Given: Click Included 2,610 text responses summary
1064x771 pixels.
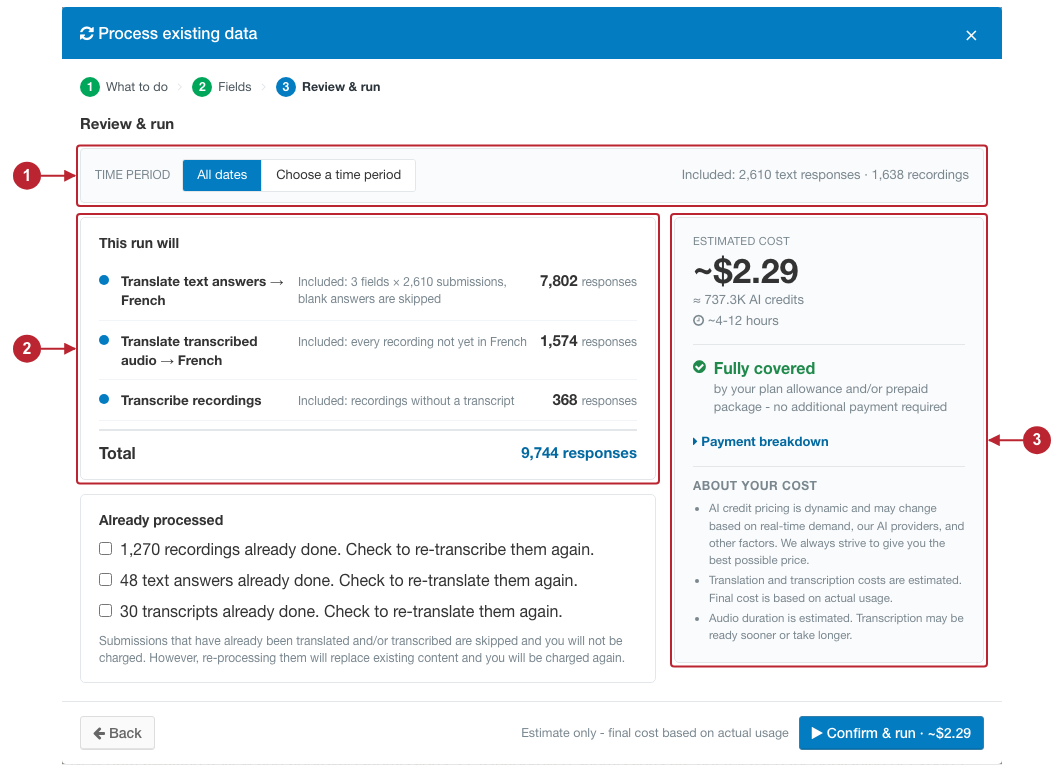Looking at the screenshot, I should click(825, 174).
